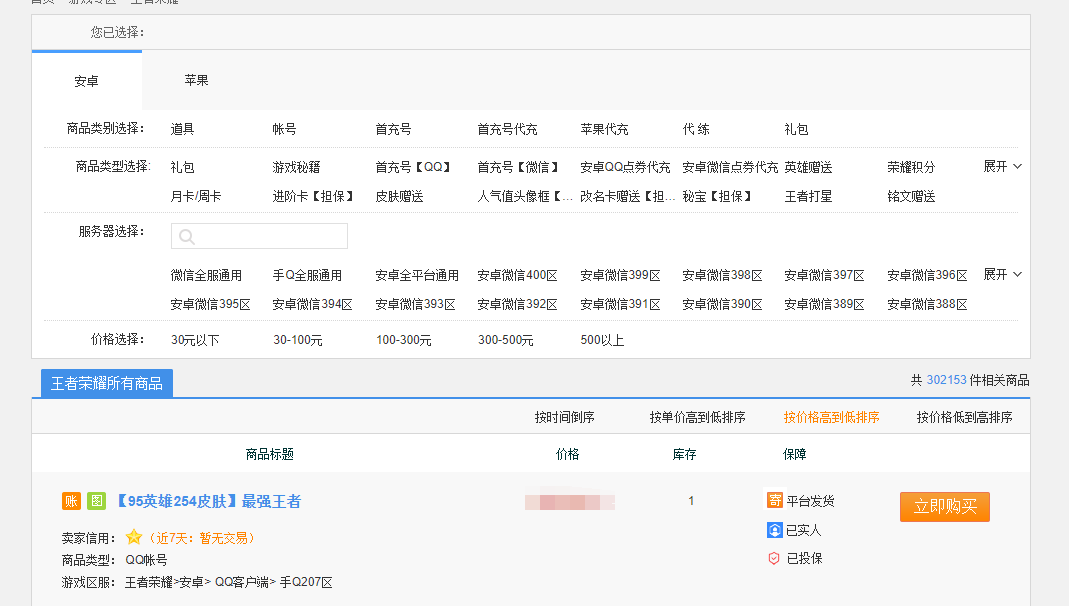Choose server 安卓微信398区

click(x=723, y=275)
